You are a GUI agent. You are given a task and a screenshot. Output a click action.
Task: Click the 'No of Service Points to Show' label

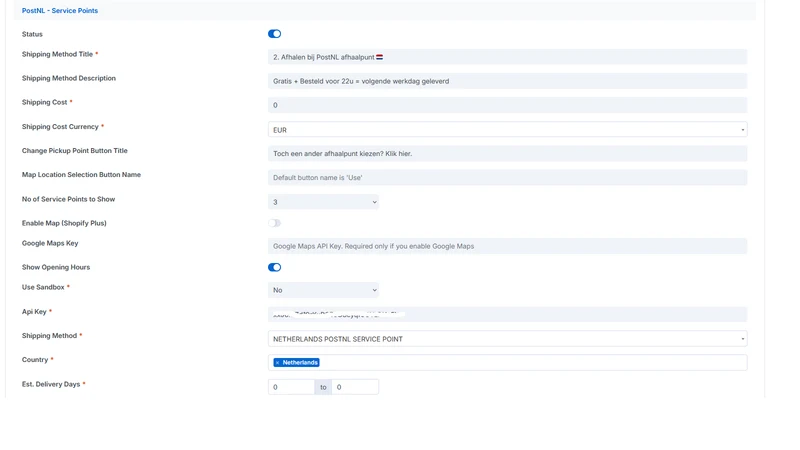pyautogui.click(x=68, y=199)
